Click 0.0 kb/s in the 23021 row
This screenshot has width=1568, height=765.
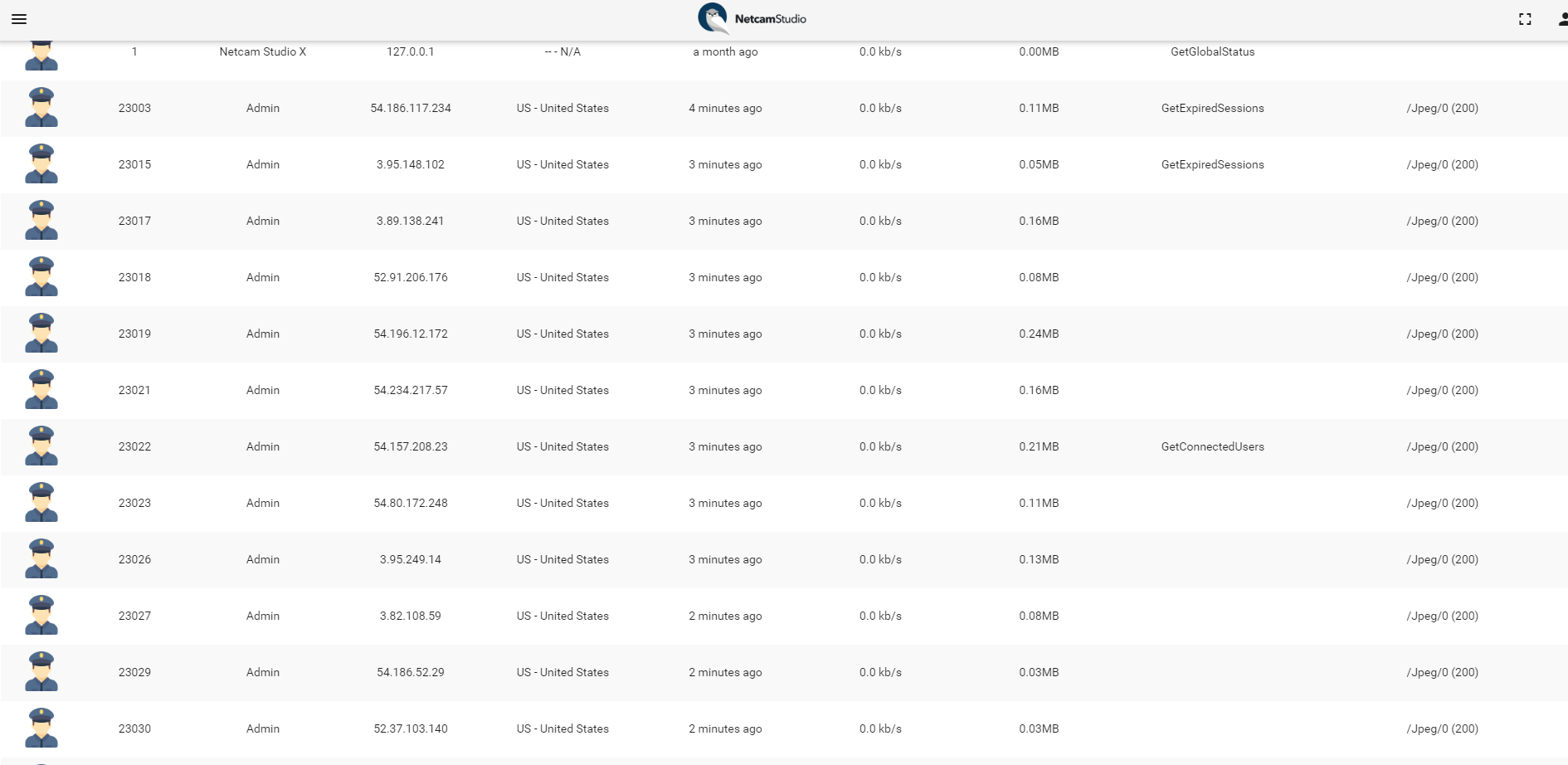[x=880, y=390]
